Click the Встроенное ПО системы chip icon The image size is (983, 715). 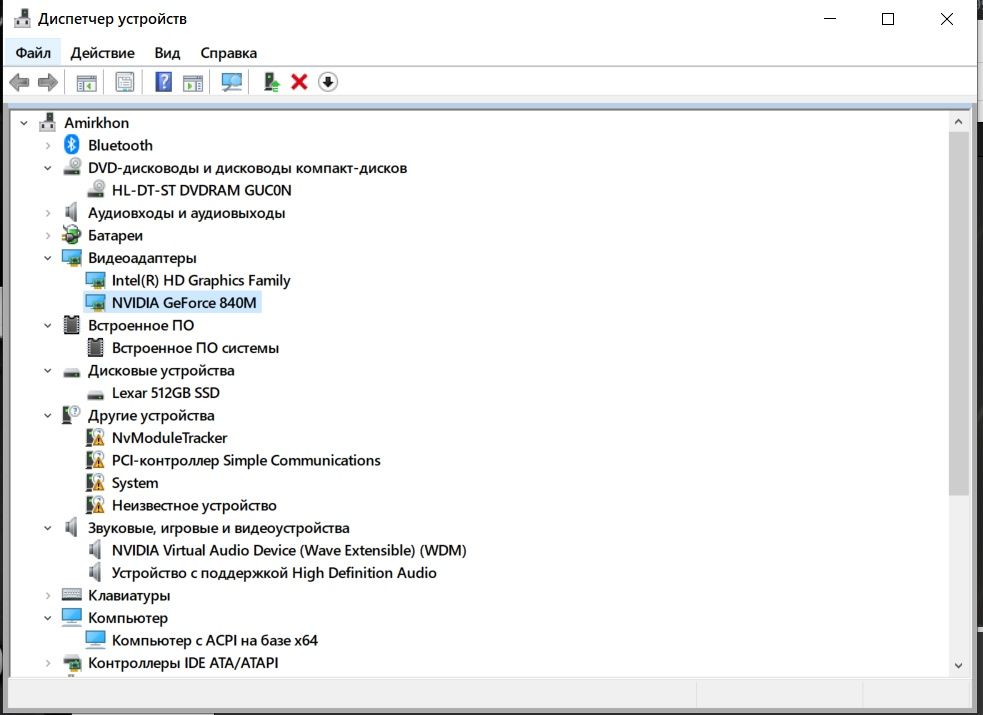coord(95,347)
